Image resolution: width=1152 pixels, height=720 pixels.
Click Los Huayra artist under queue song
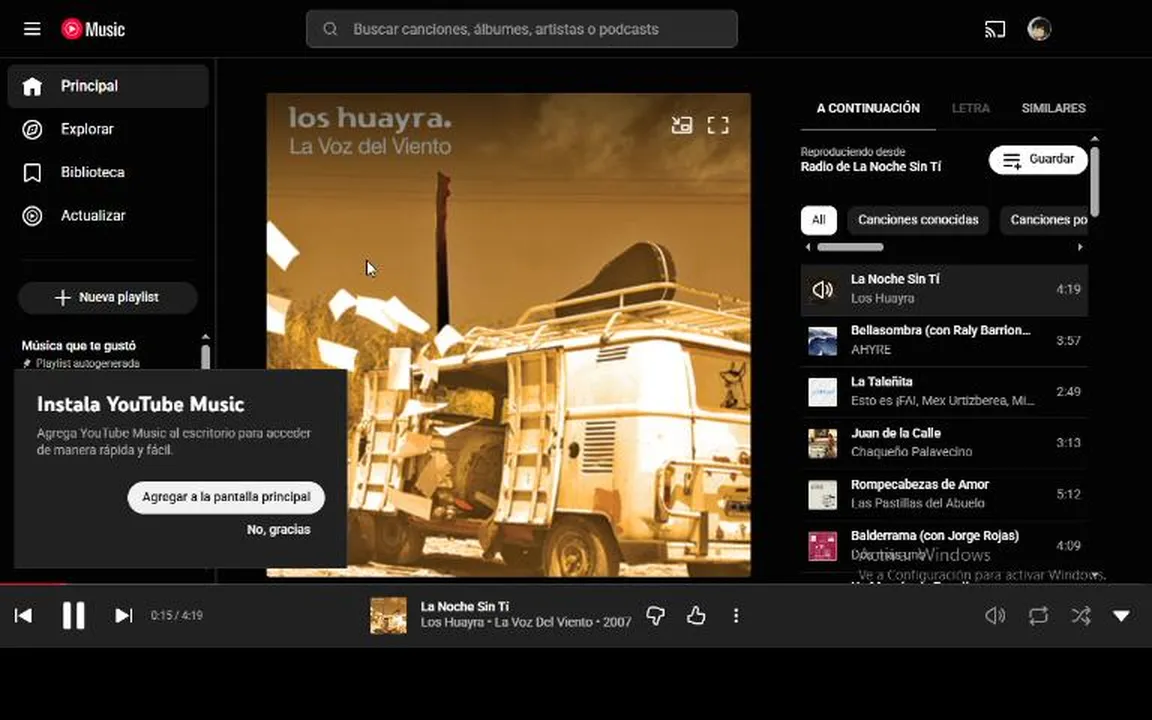(x=882, y=298)
